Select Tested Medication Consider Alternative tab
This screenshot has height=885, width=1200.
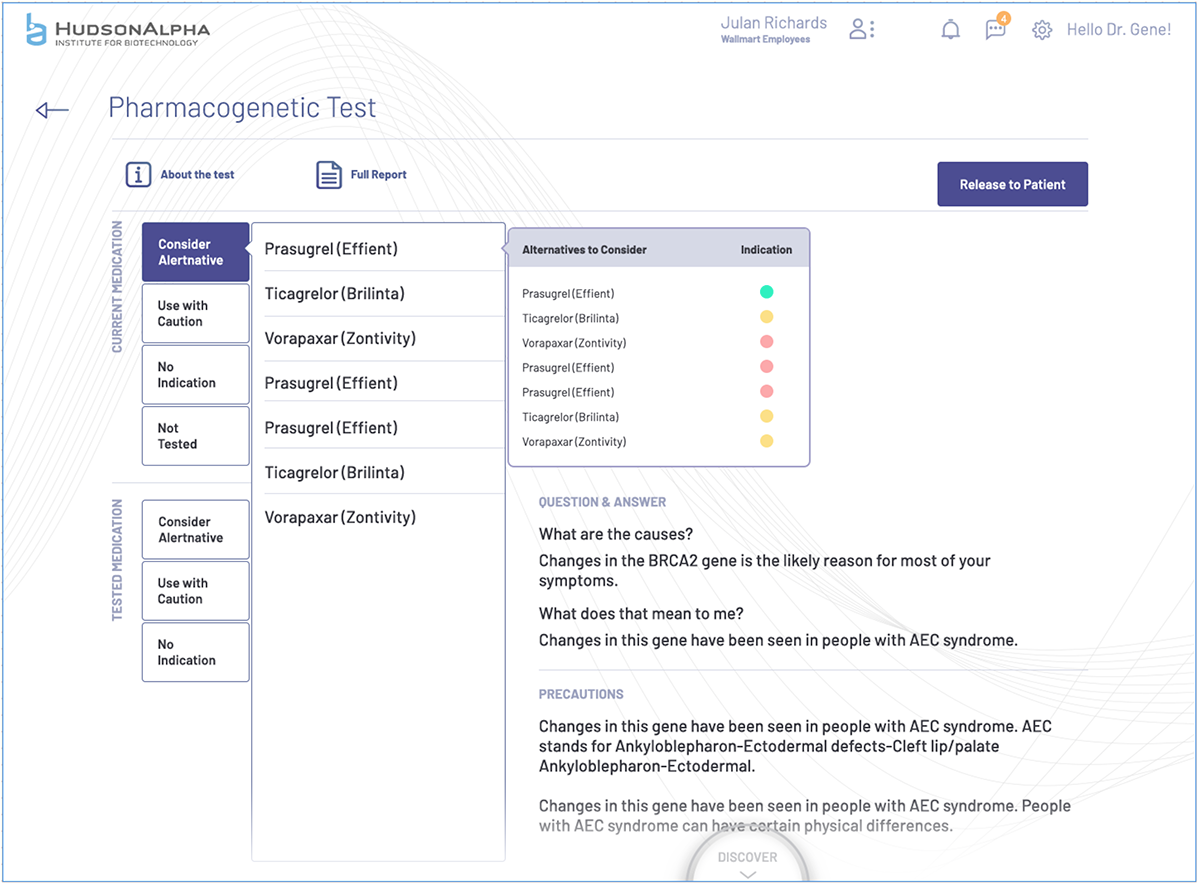(x=196, y=530)
